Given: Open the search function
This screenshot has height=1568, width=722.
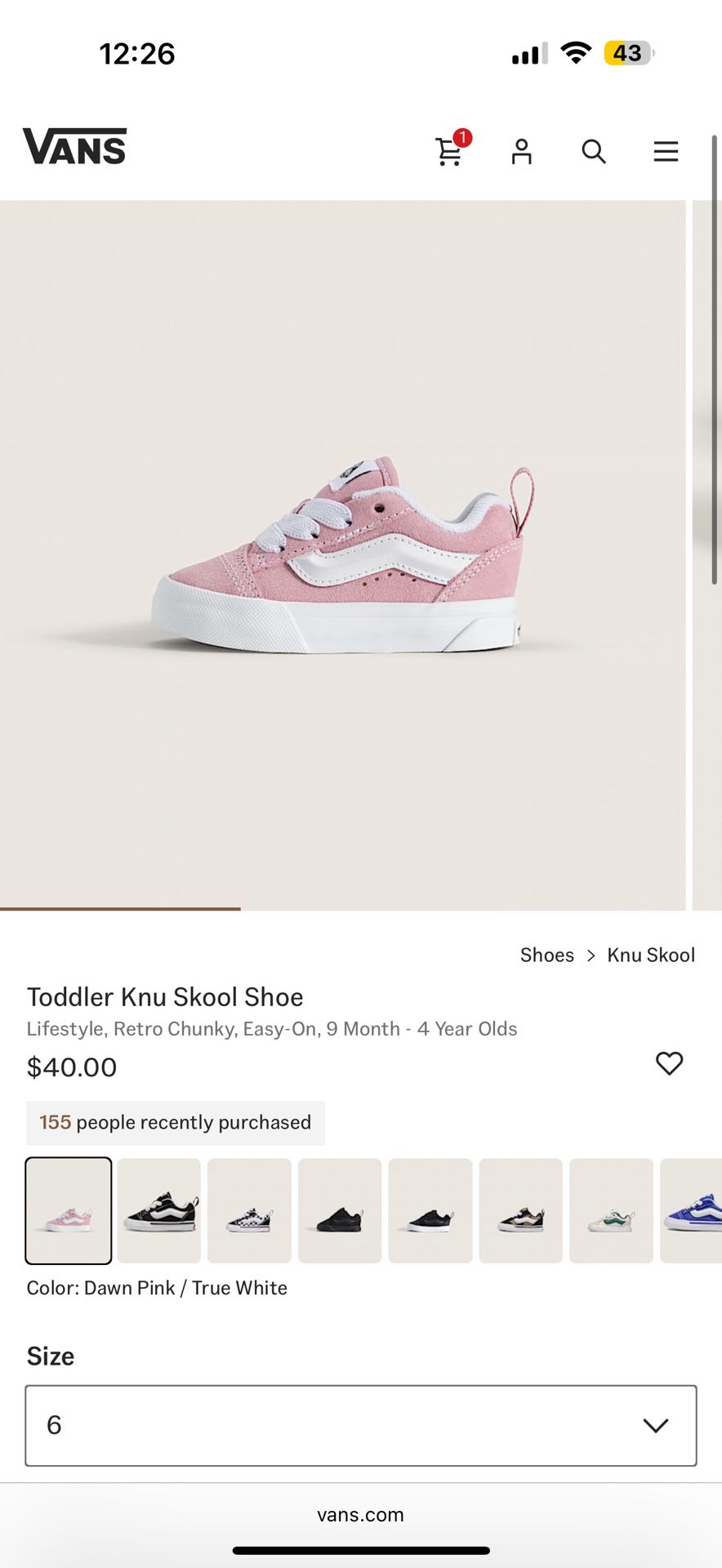Looking at the screenshot, I should (593, 152).
